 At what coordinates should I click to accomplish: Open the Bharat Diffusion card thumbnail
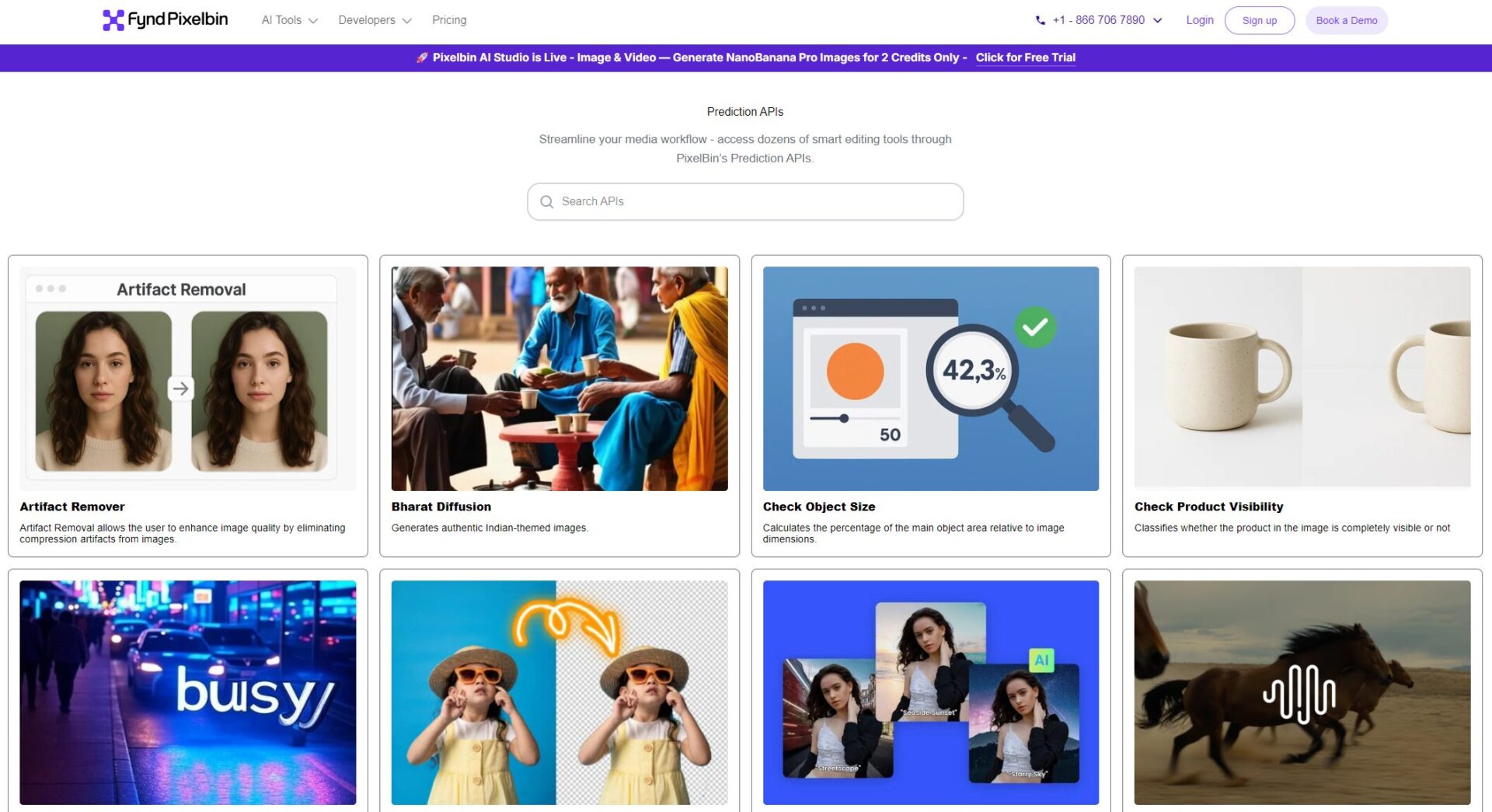559,378
